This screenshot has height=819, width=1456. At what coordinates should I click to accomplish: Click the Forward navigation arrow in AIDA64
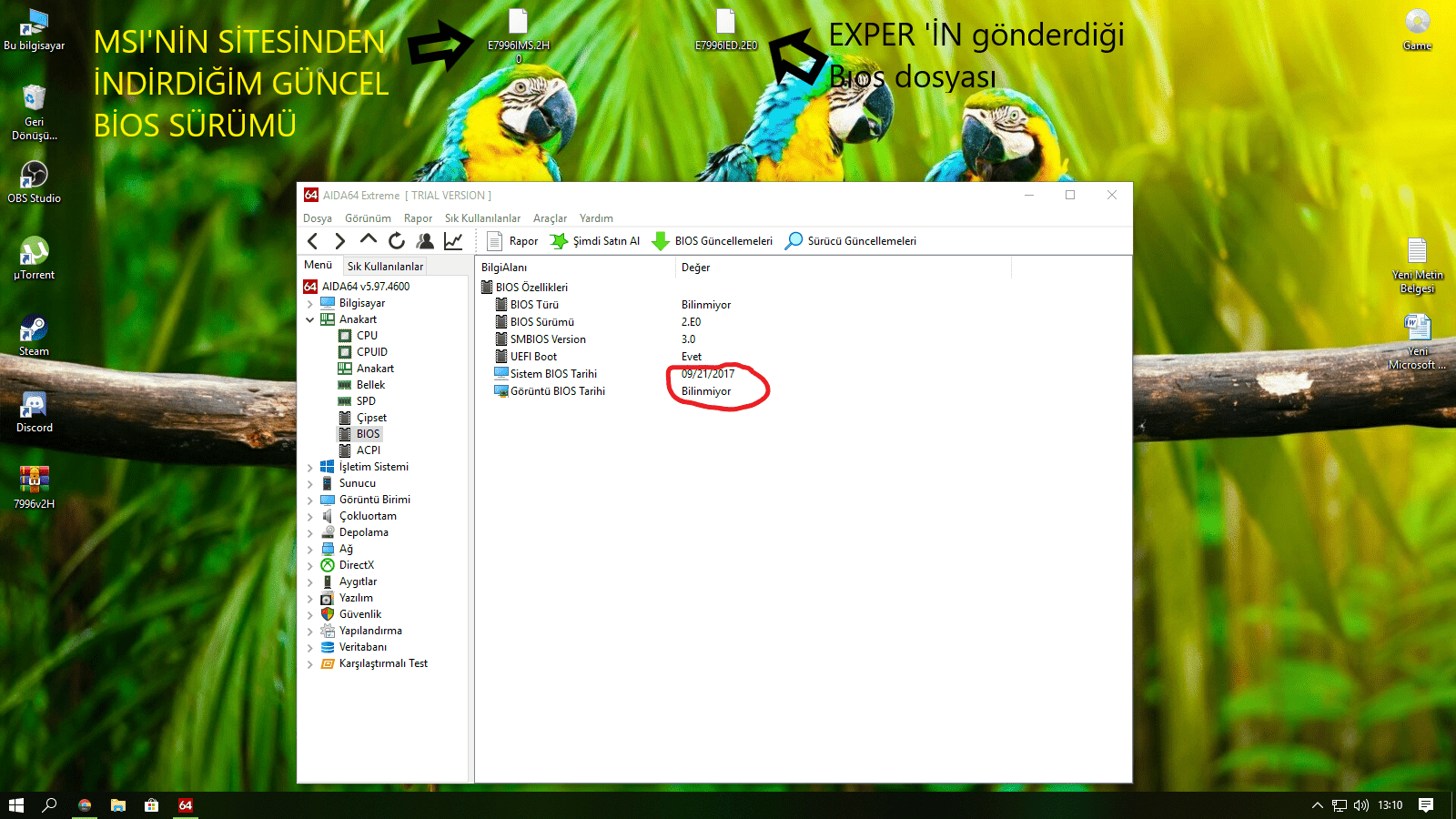point(340,241)
